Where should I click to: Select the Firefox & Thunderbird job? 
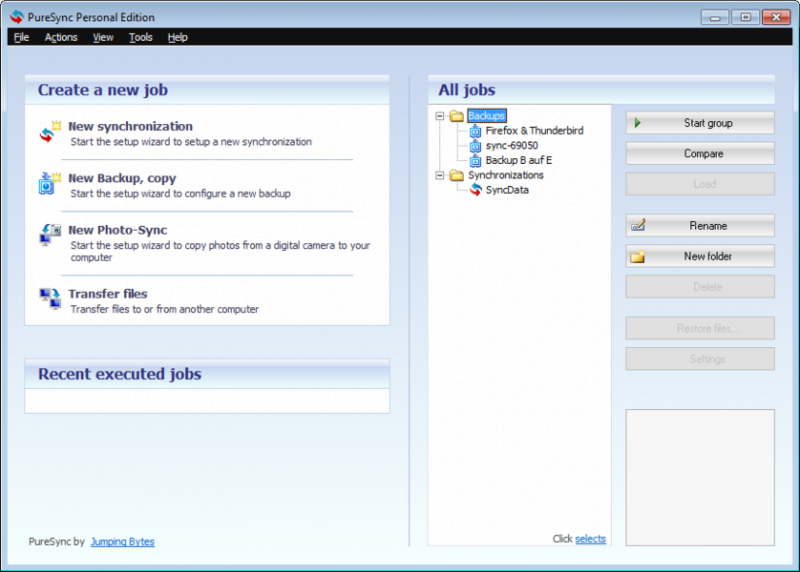[535, 131]
